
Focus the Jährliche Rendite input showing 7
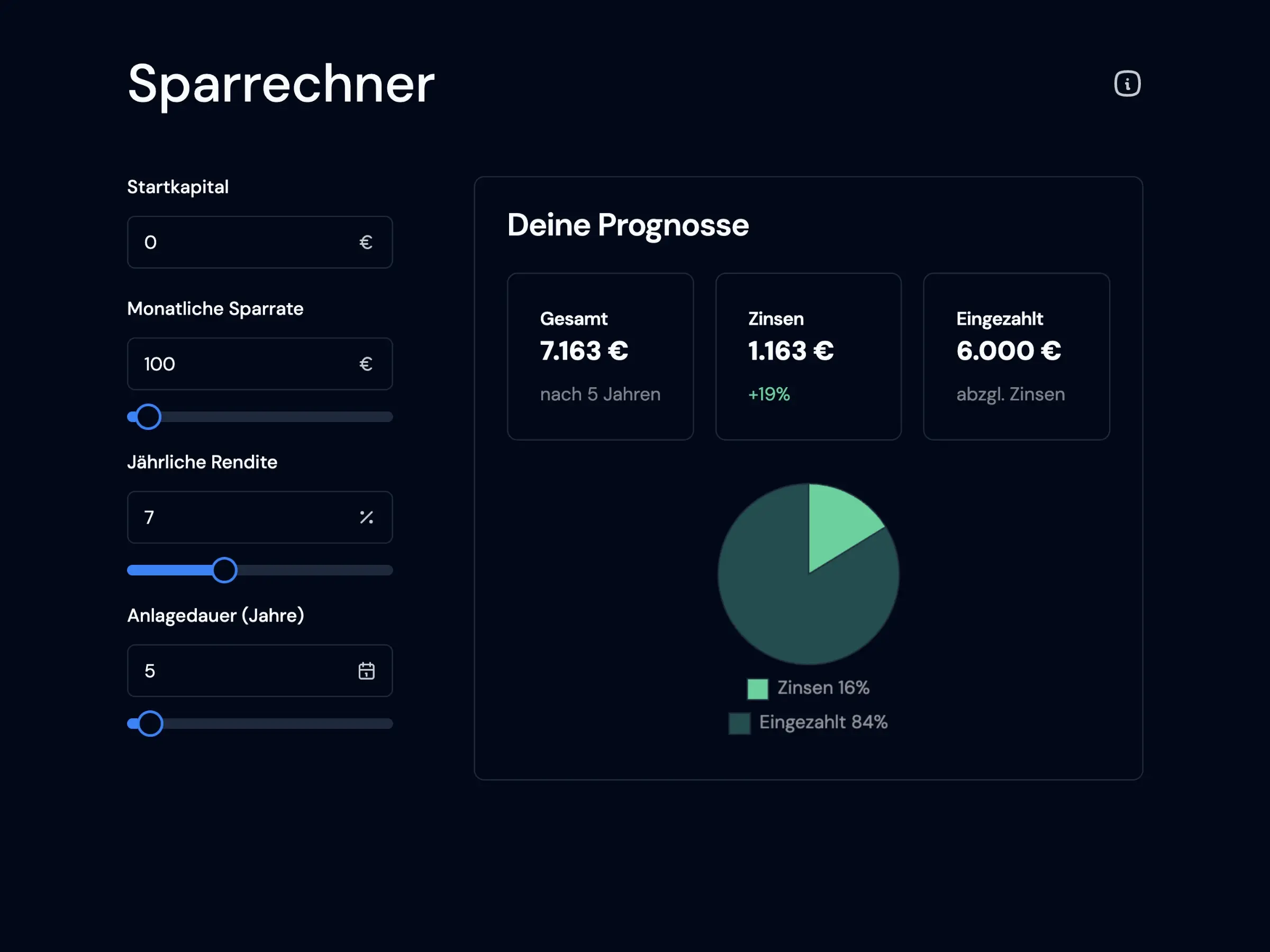pos(260,517)
